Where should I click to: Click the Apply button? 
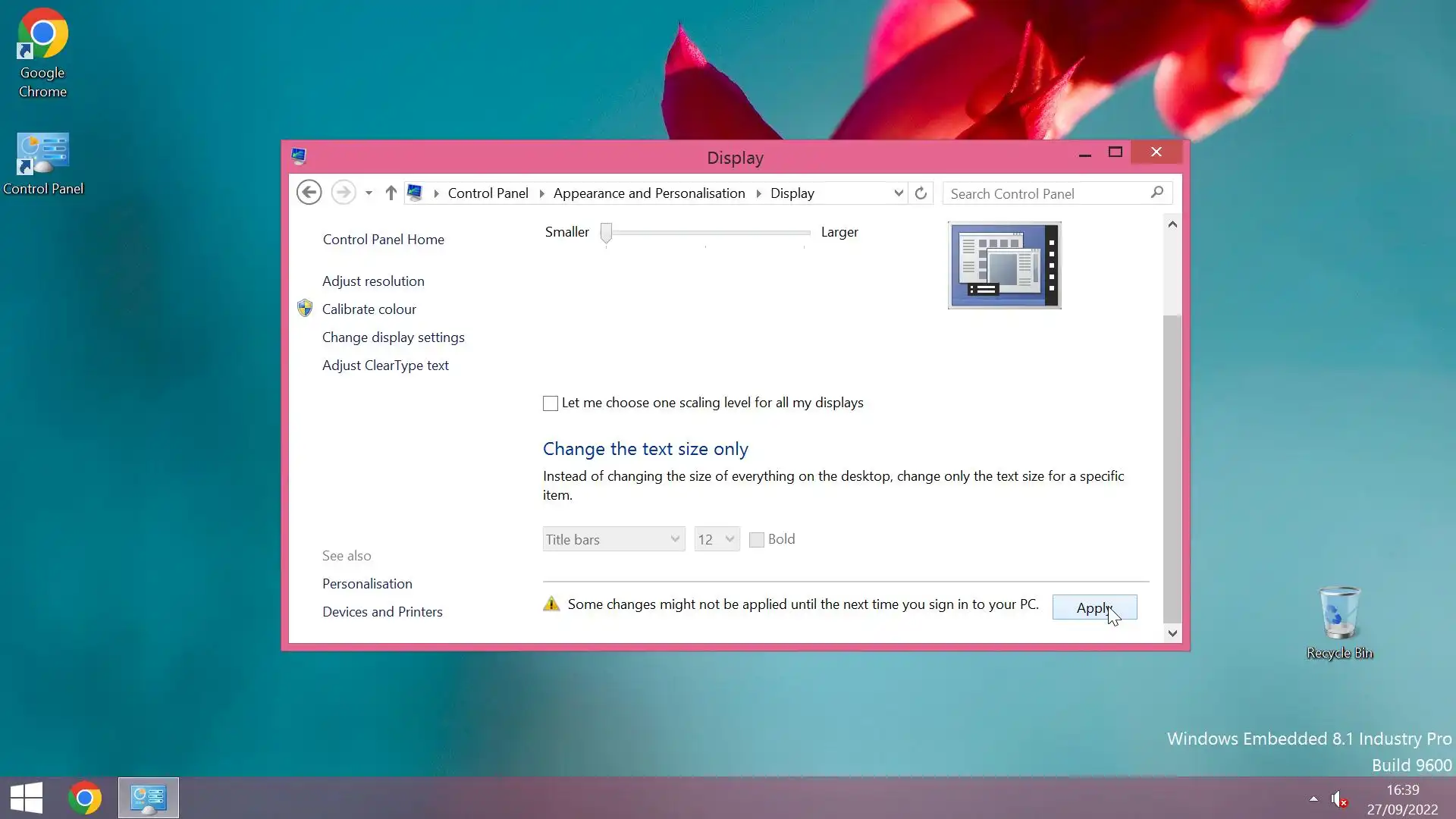coord(1094,607)
